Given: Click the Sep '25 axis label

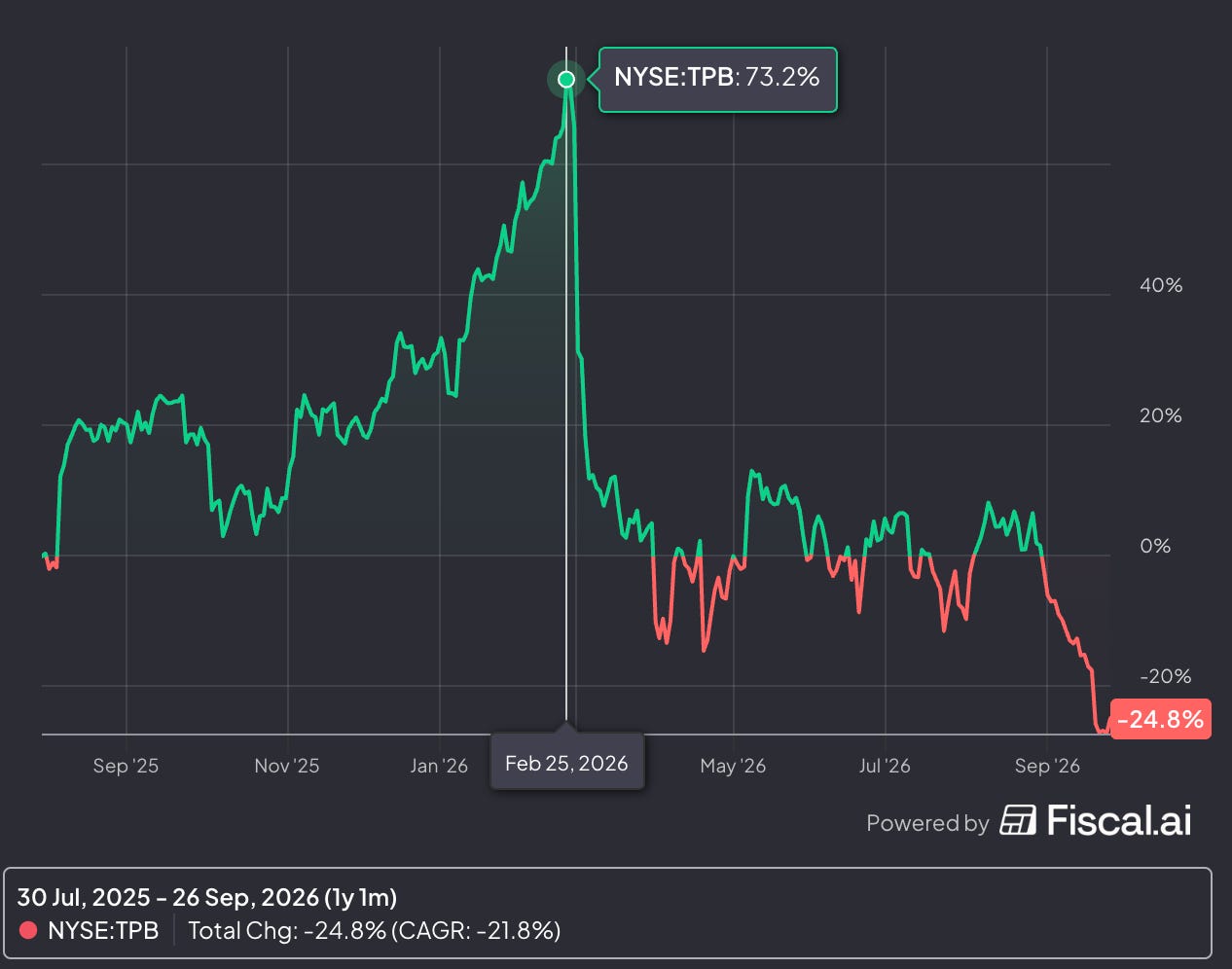Looking at the screenshot, I should (x=126, y=766).
